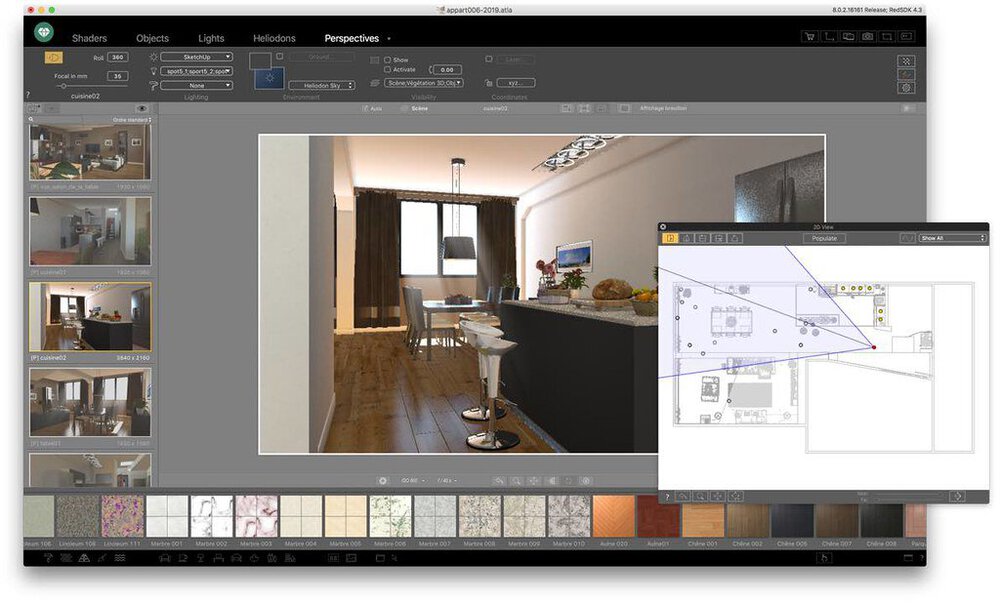
Task: Click the yellow perspective camera icon
Action: (x=54, y=57)
